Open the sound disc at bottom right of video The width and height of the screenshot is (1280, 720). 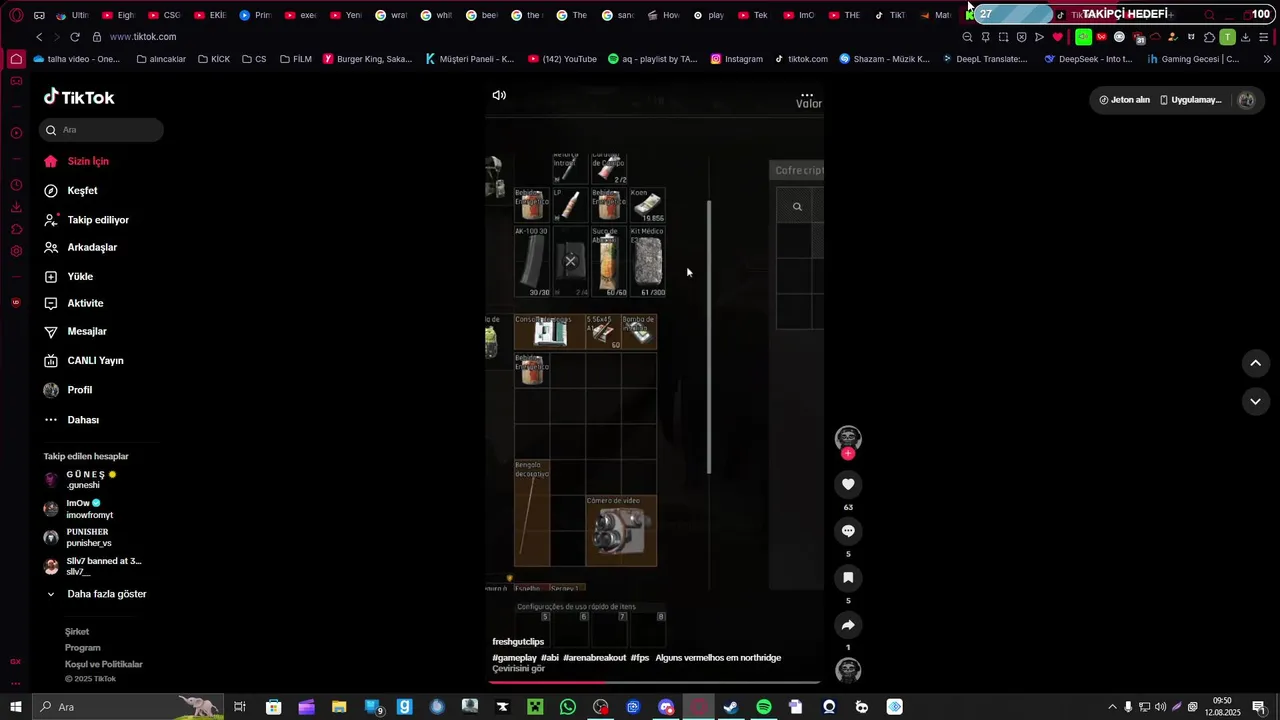pos(848,671)
